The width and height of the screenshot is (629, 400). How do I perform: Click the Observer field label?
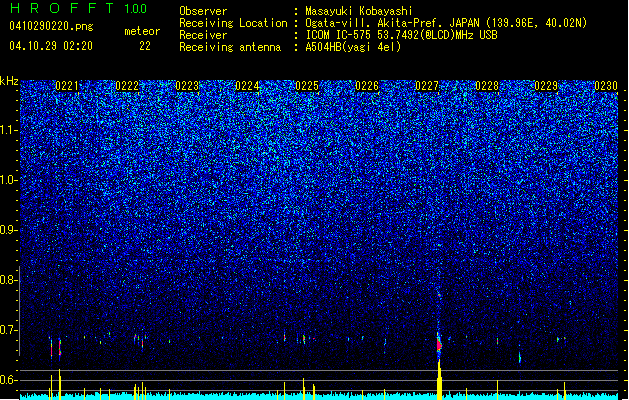pos(203,11)
